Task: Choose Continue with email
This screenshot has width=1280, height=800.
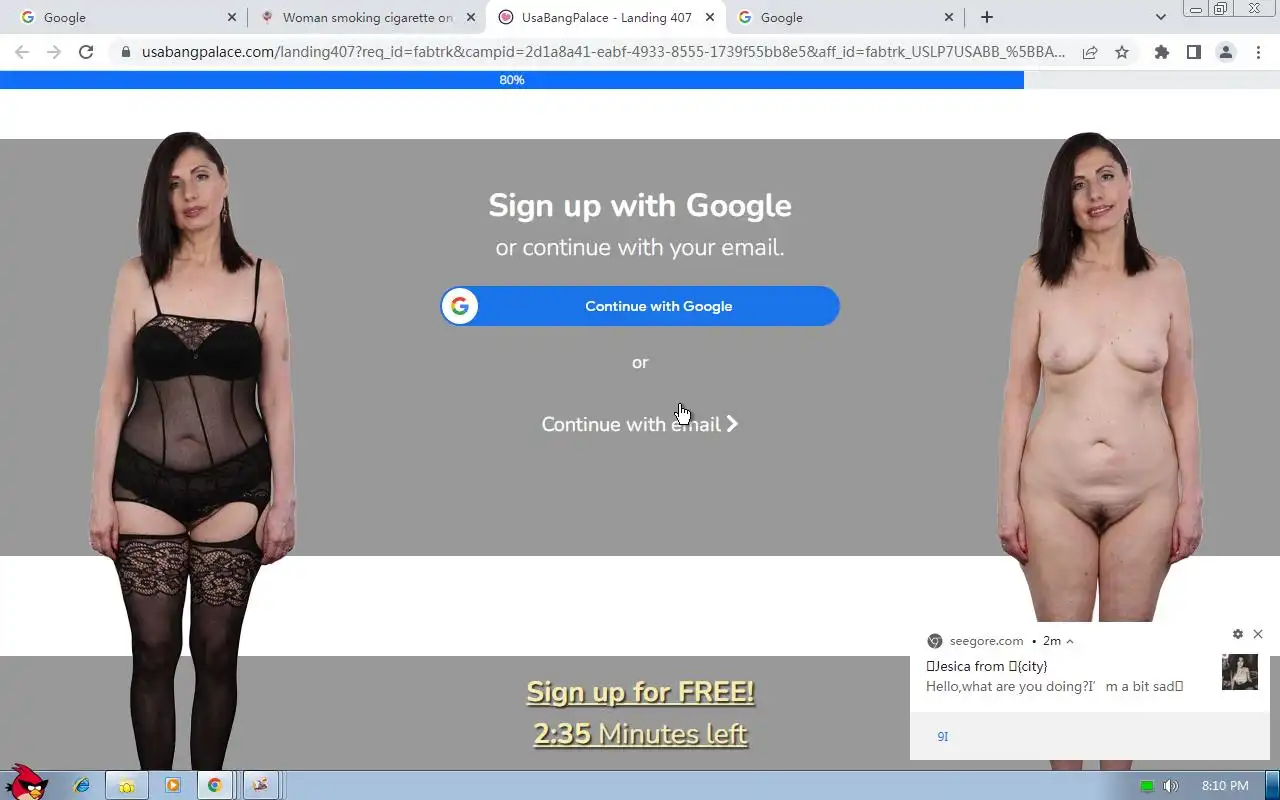Action: pyautogui.click(x=640, y=424)
